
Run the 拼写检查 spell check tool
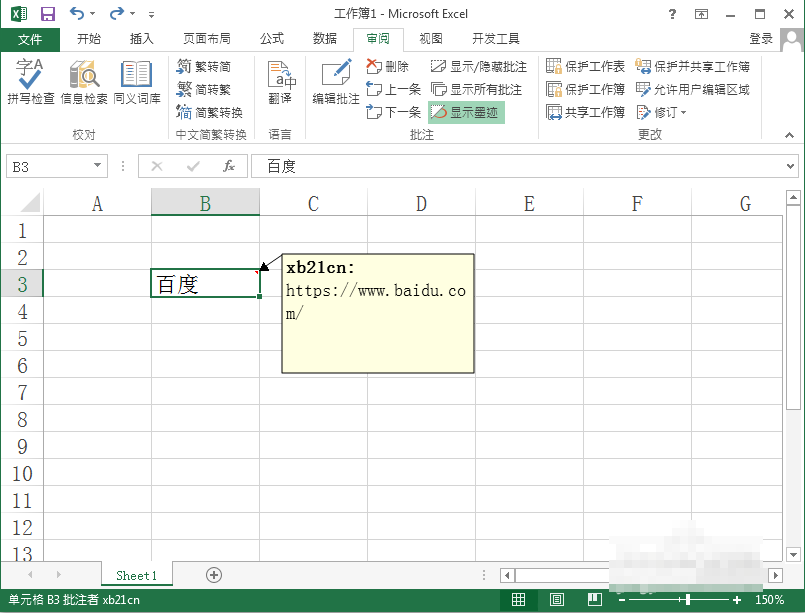point(29,81)
